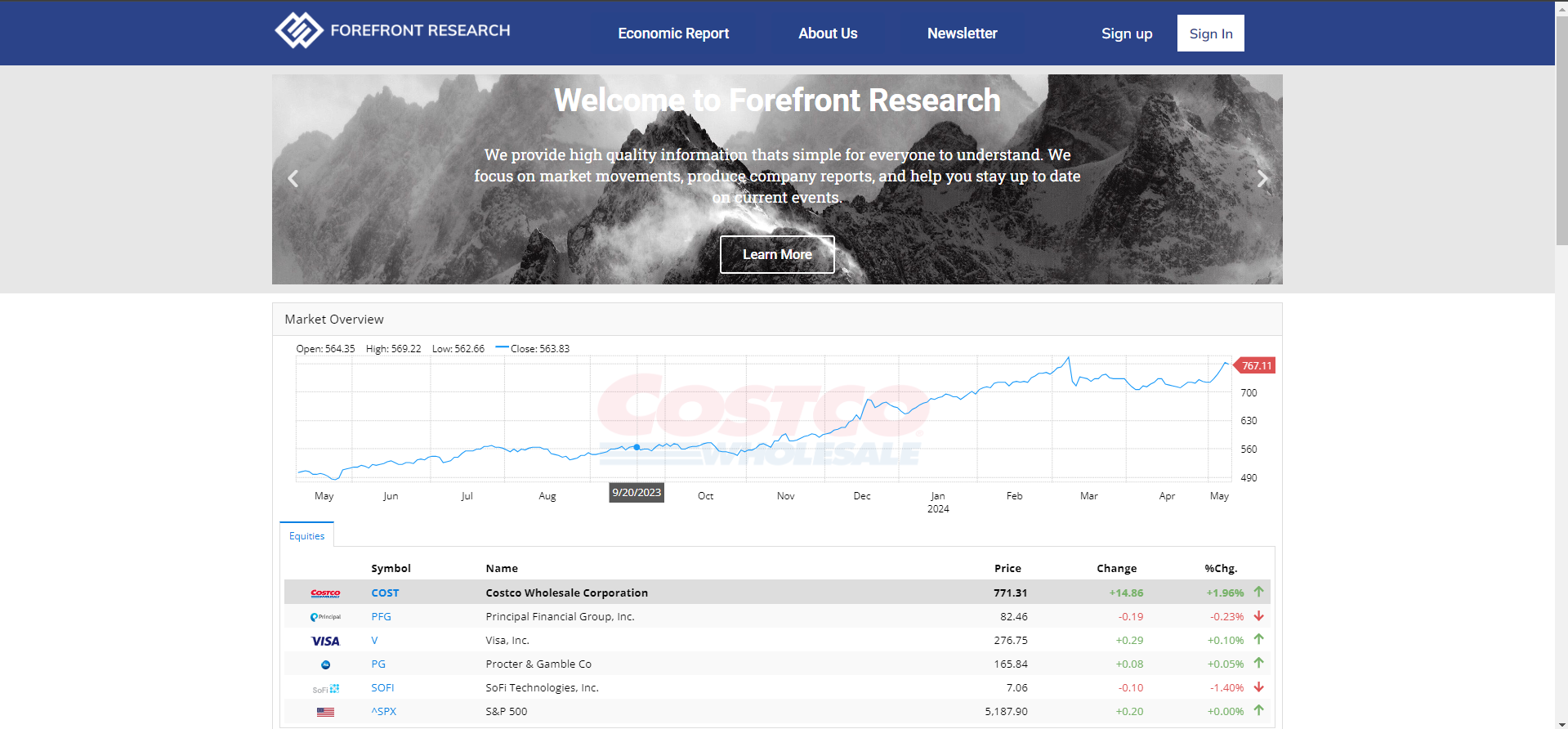Click the Sign In button
Image resolution: width=1568 pixels, height=729 pixels.
tap(1211, 34)
